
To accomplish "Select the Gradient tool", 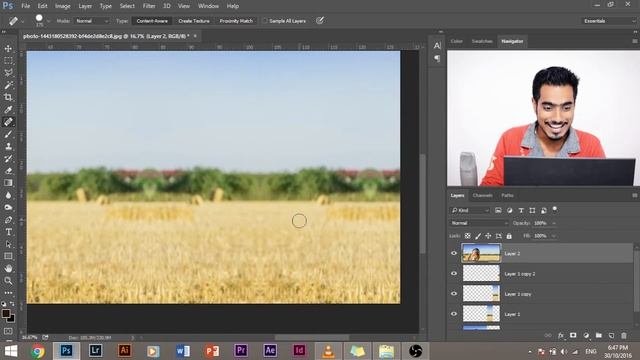I will coord(8,183).
